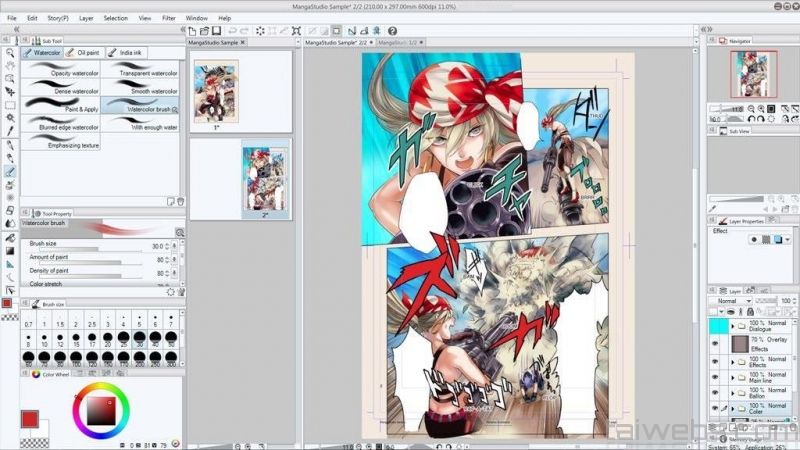
Task: Expand the Effects layer folder
Action: (x=733, y=362)
